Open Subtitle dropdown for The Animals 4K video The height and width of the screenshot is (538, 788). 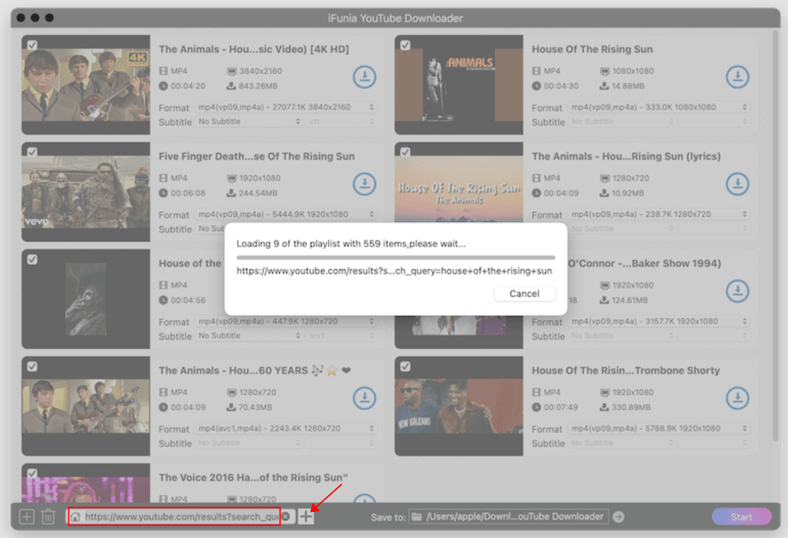pos(248,122)
